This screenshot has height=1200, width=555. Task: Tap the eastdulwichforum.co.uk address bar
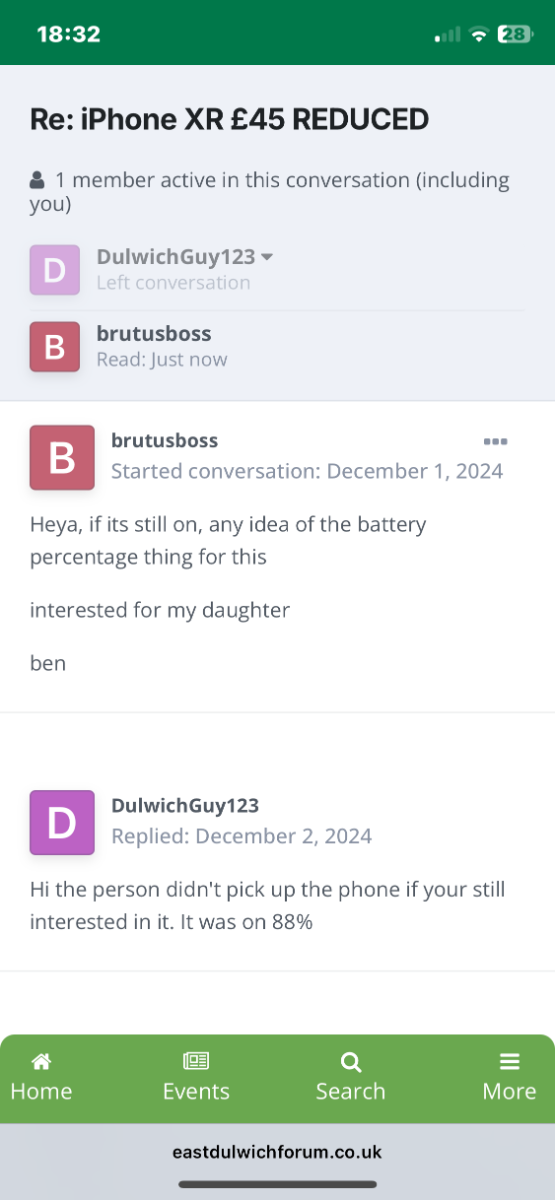pos(277,1152)
